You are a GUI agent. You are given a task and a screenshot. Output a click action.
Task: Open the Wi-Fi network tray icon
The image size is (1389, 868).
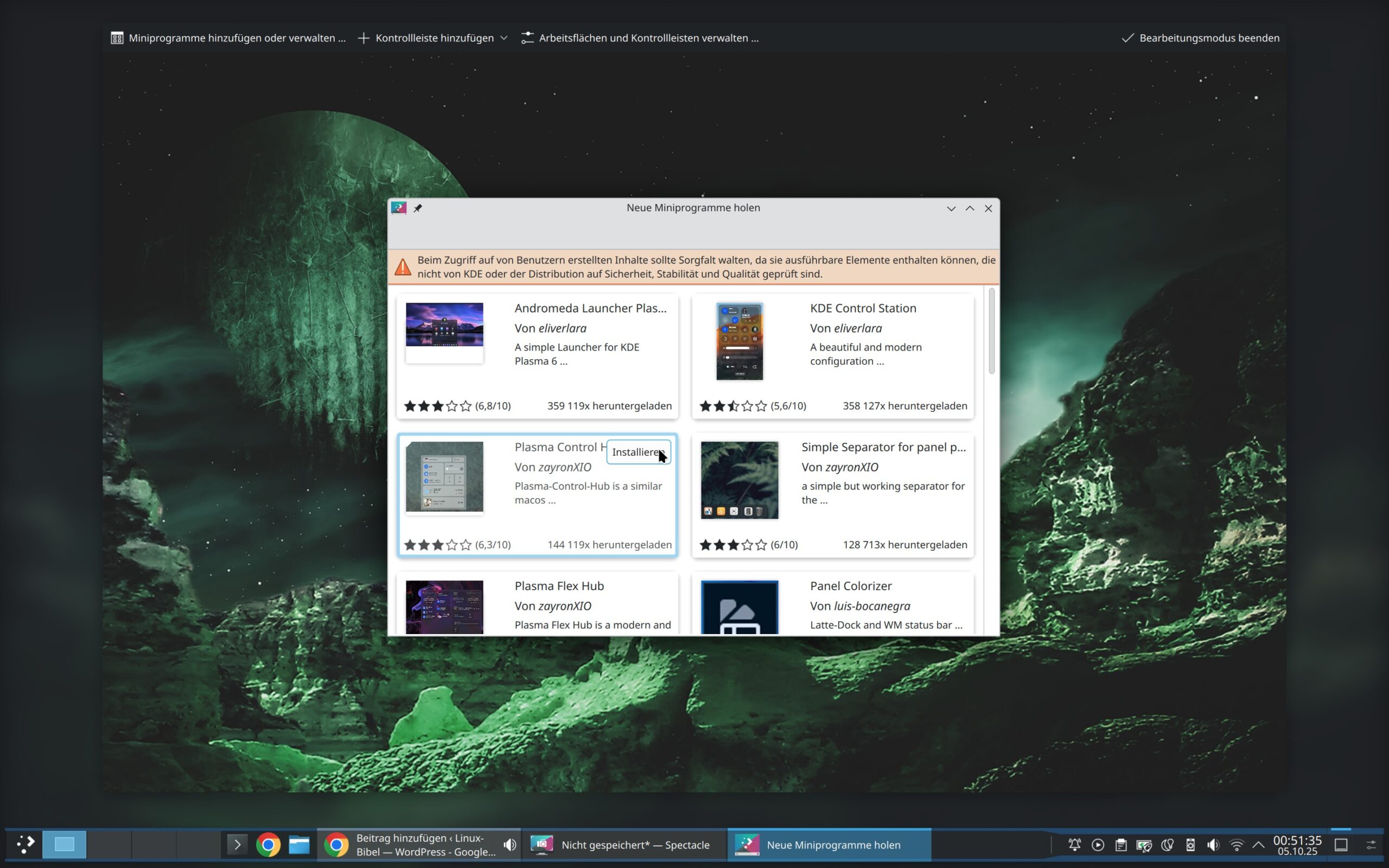(x=1237, y=845)
